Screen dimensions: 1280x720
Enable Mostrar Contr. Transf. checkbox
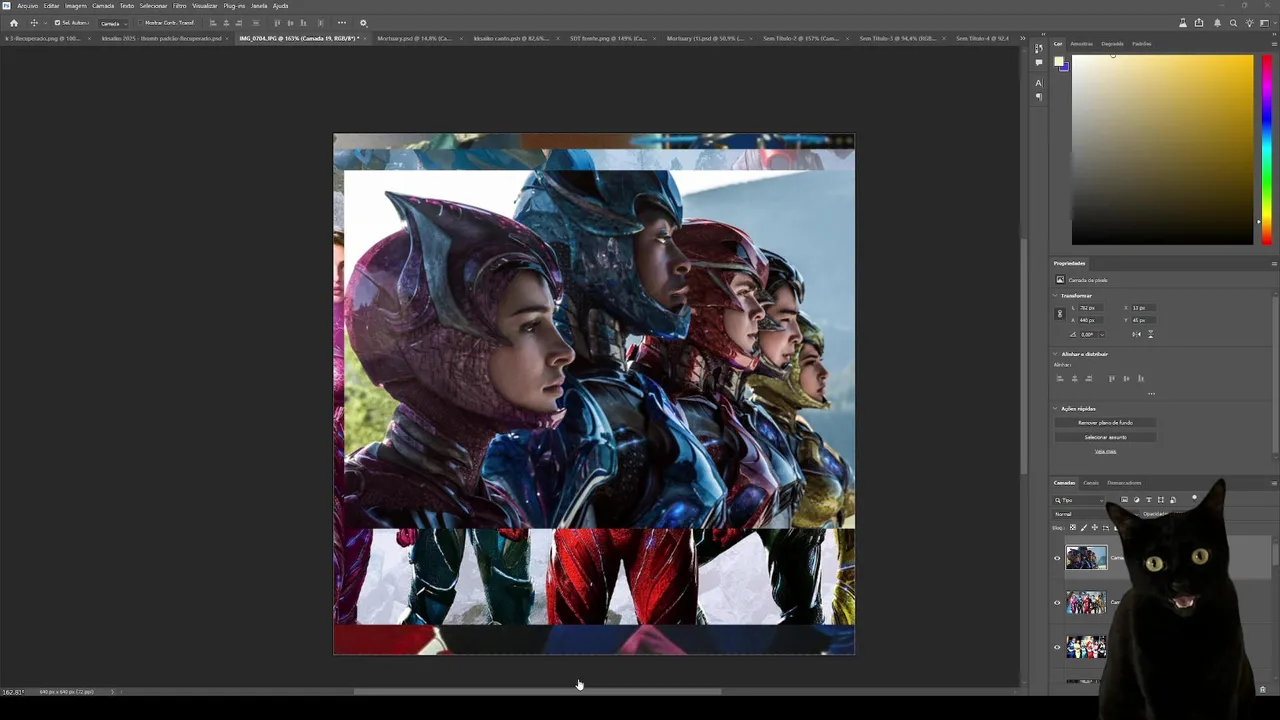click(140, 23)
